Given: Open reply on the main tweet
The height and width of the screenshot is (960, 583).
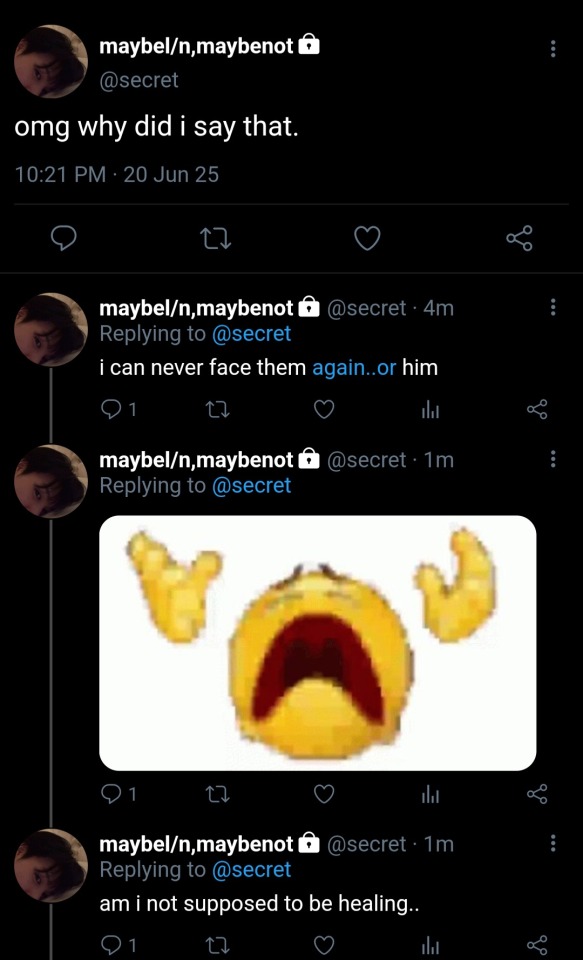Looking at the screenshot, I should coord(62,238).
